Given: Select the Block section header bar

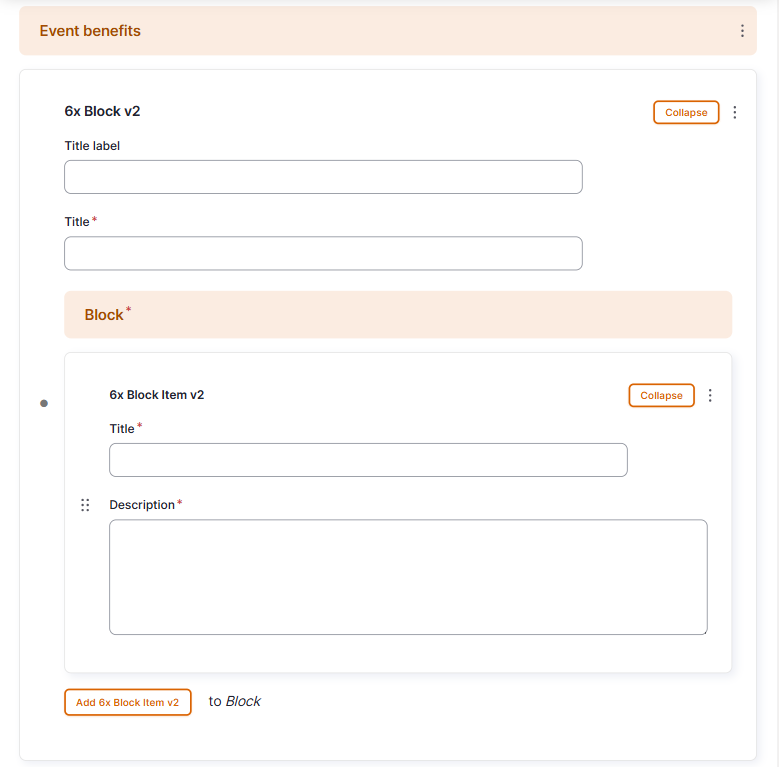Looking at the screenshot, I should pyautogui.click(x=398, y=314).
